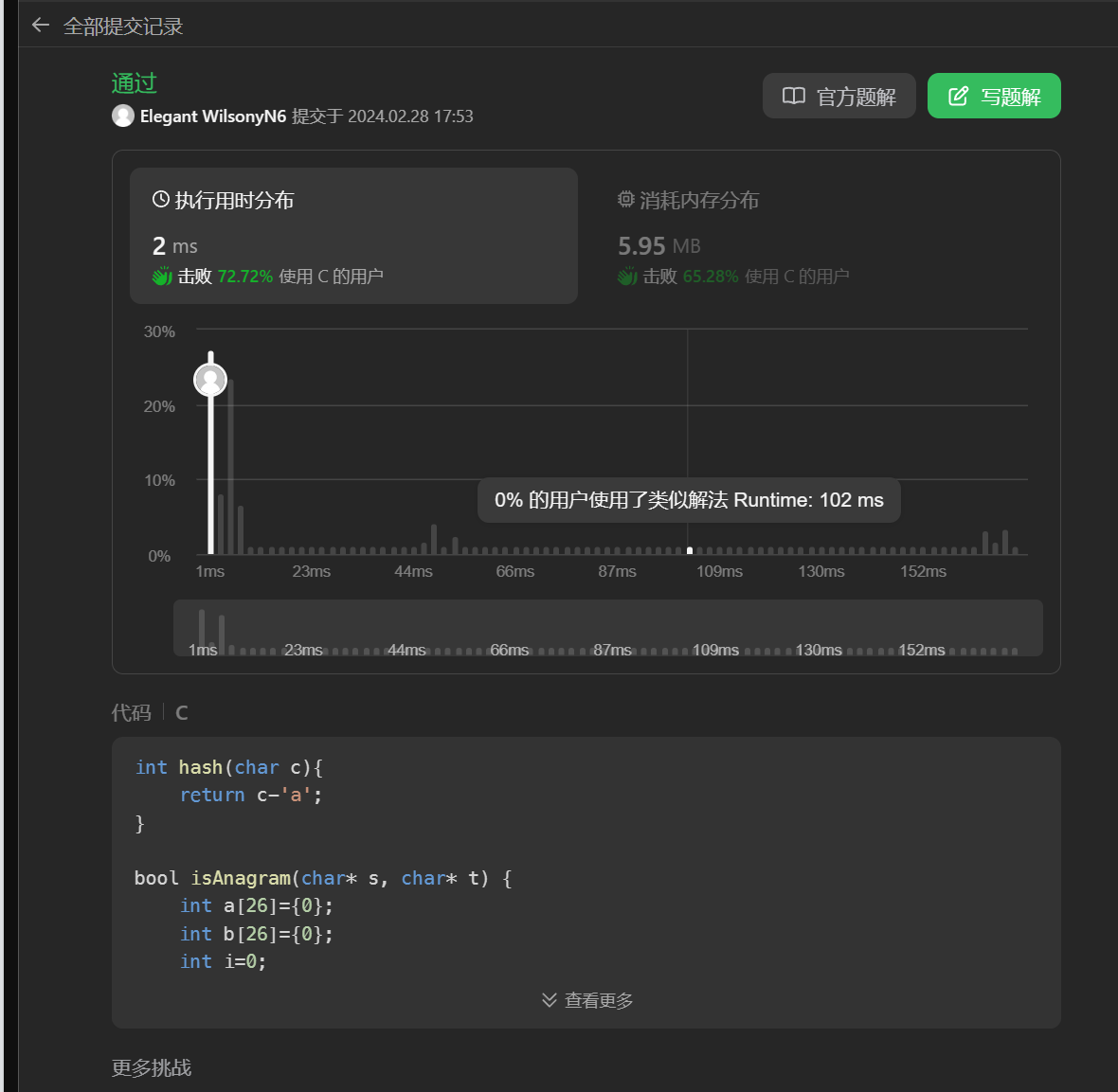The height and width of the screenshot is (1092, 1118).
Task: Click the 全部提交记录 header link
Action: tap(123, 27)
